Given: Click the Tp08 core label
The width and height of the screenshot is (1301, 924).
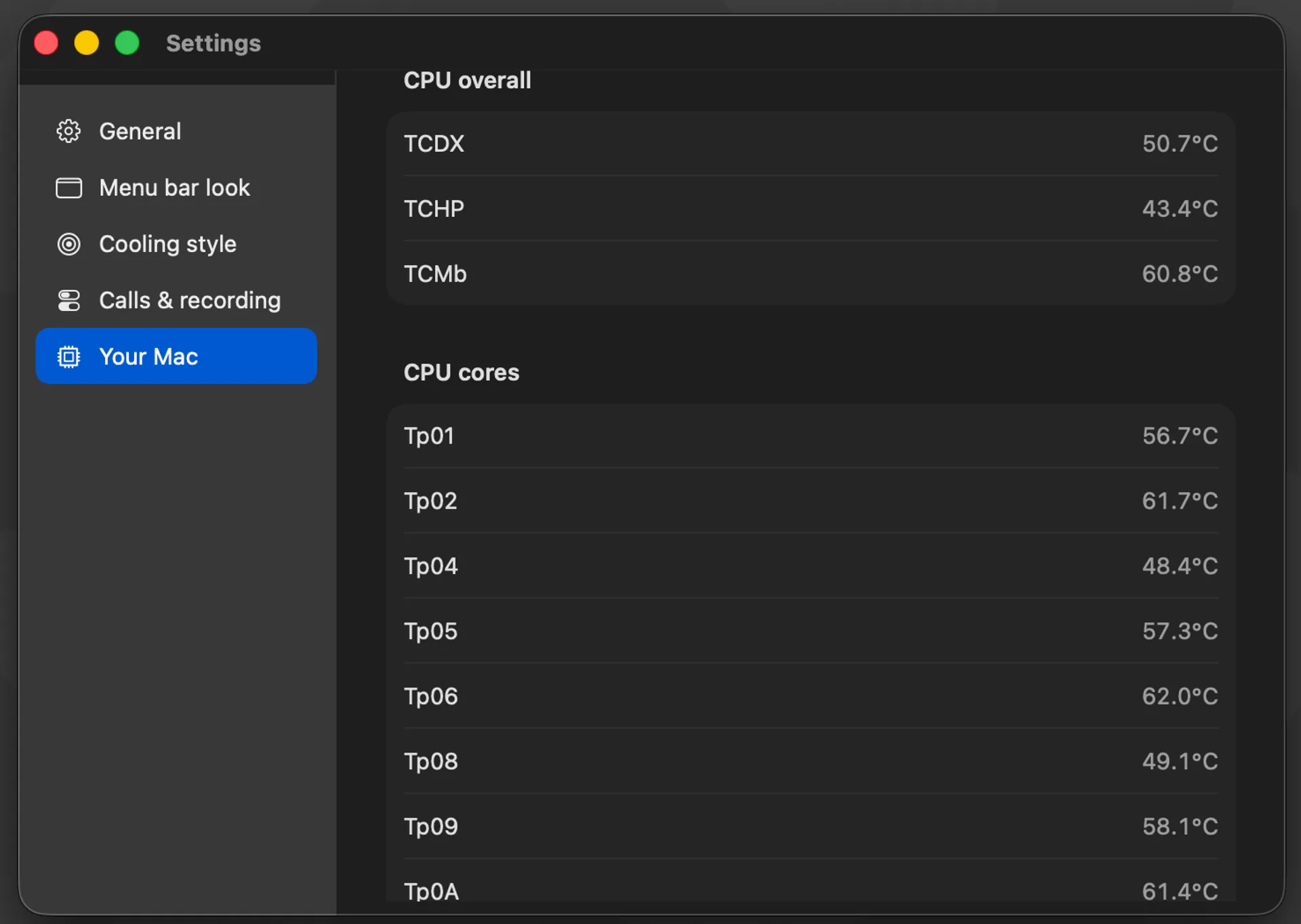Looking at the screenshot, I should (x=431, y=761).
